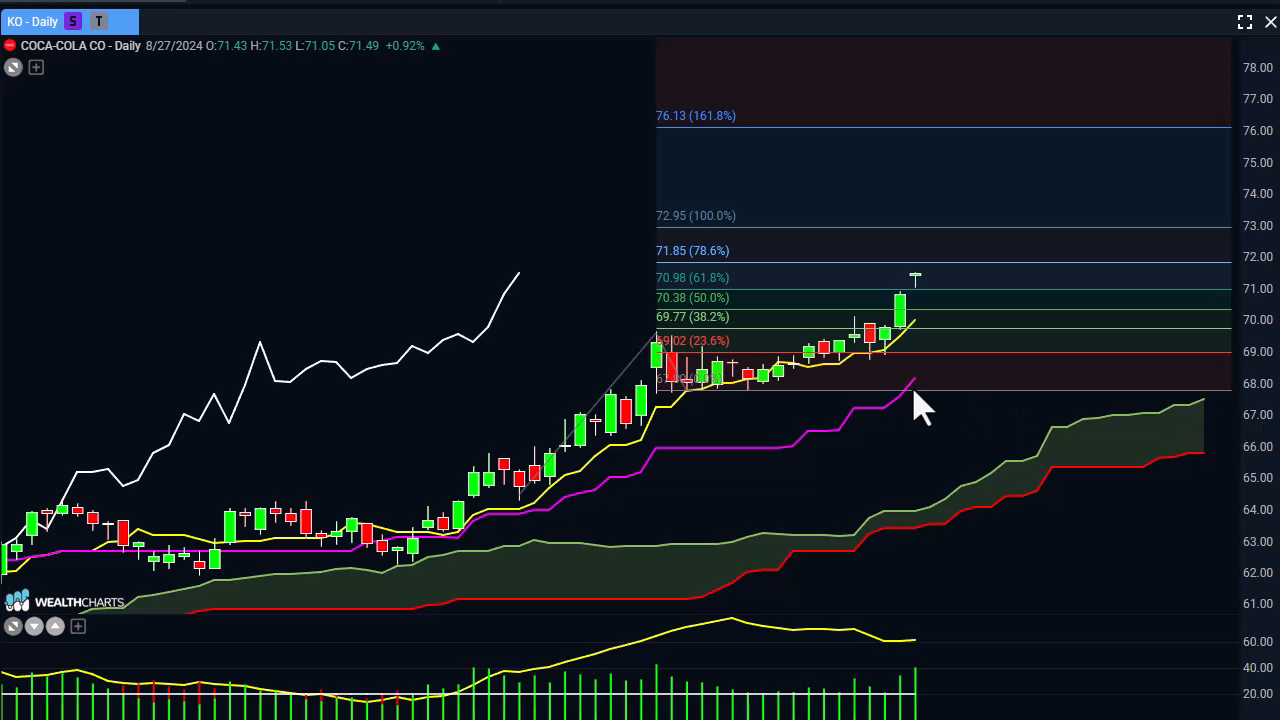Click the 8/27/2024 date readout
The height and width of the screenshot is (720, 1280).
[174, 46]
